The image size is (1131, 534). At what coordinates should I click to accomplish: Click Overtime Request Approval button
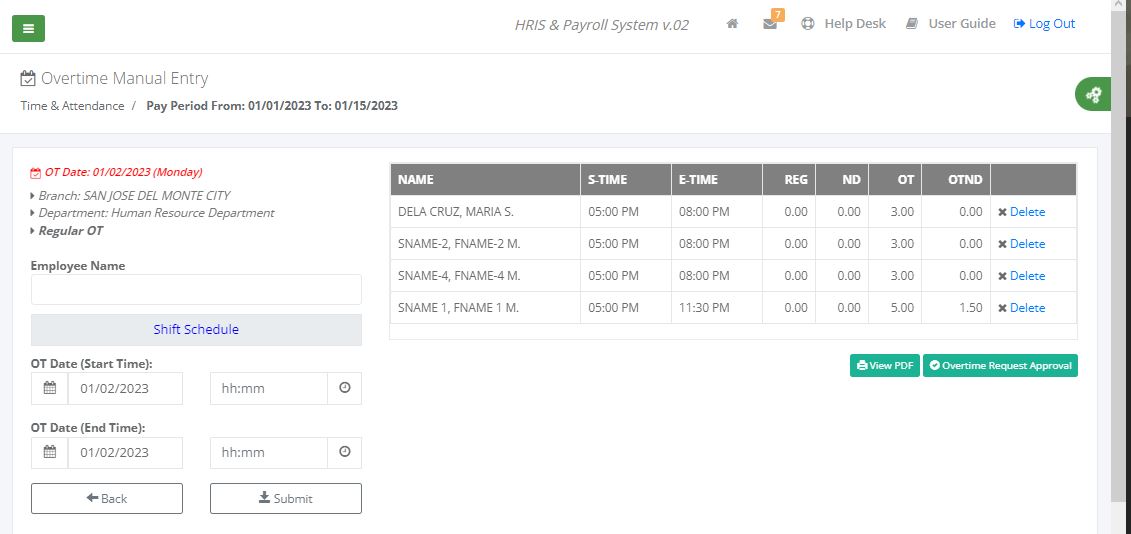[x=1000, y=366]
